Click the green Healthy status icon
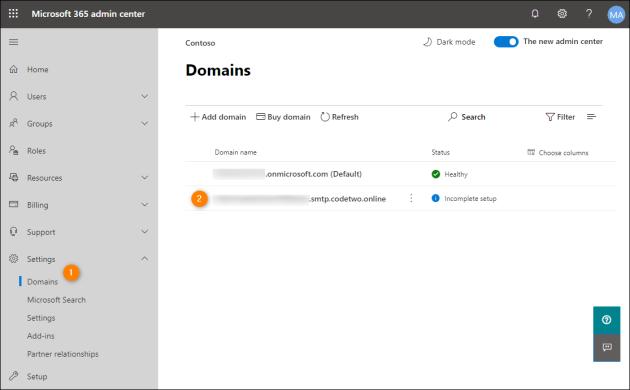 click(x=436, y=174)
